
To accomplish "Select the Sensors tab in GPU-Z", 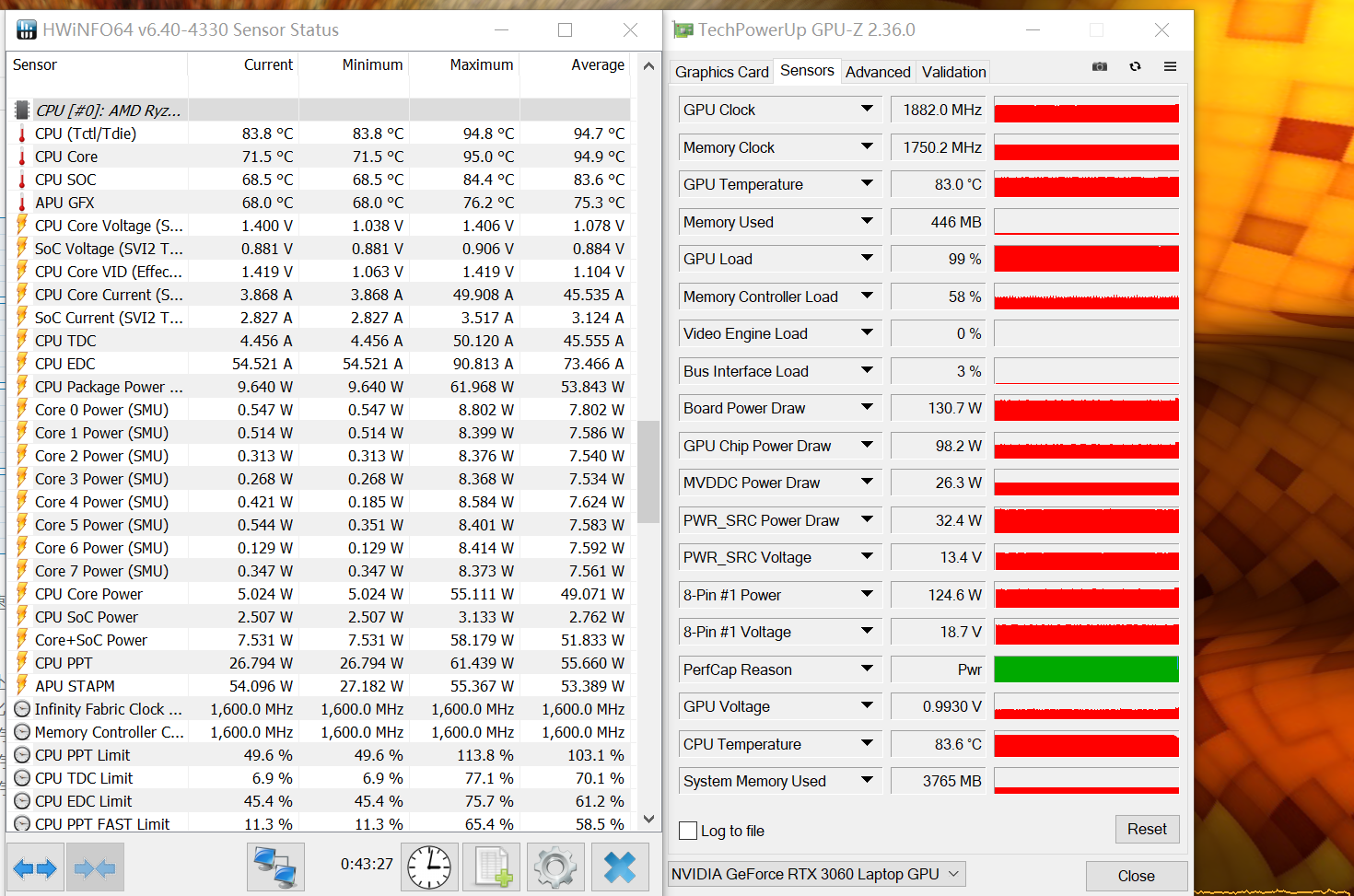I will click(807, 71).
